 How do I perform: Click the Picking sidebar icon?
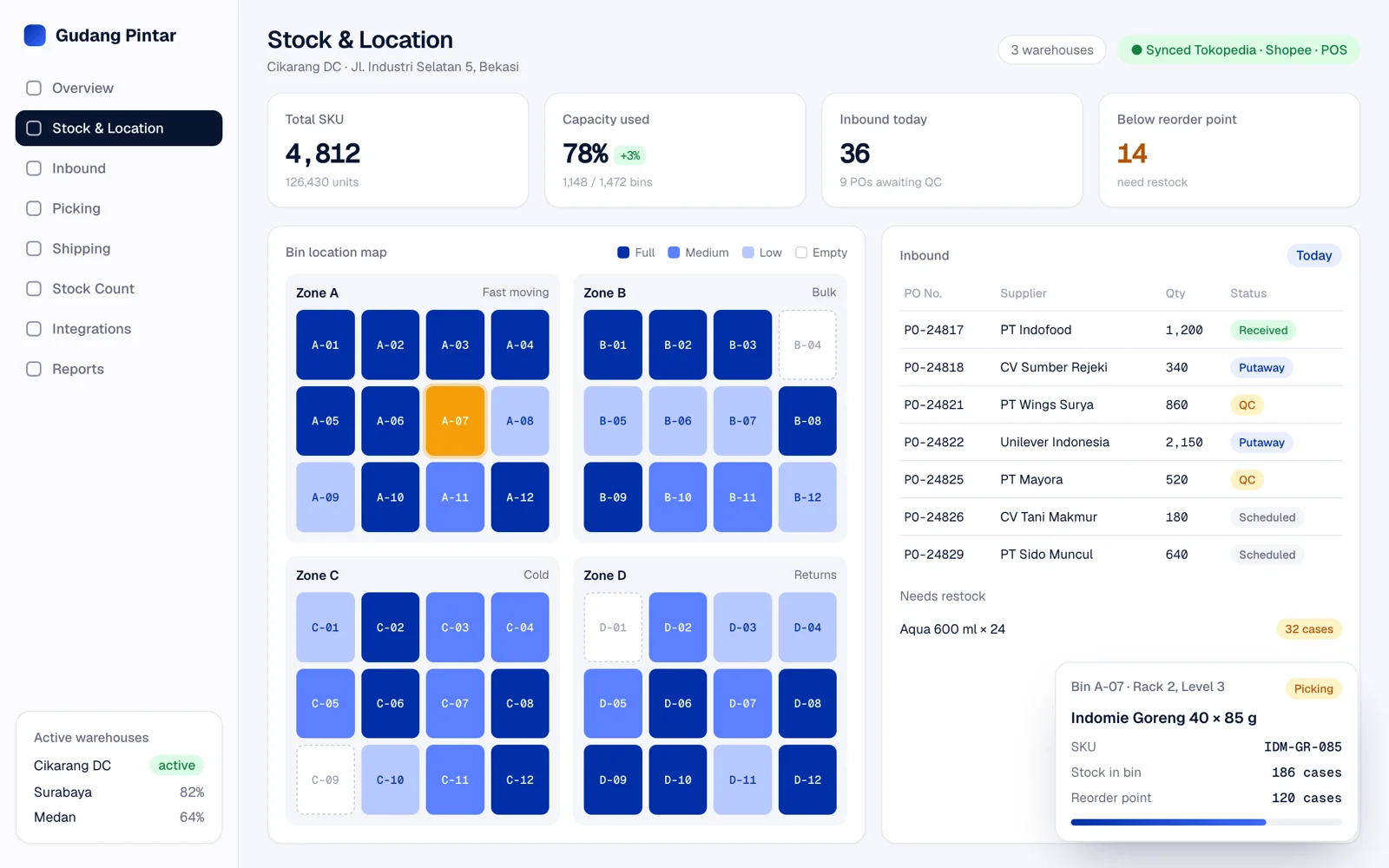34,208
